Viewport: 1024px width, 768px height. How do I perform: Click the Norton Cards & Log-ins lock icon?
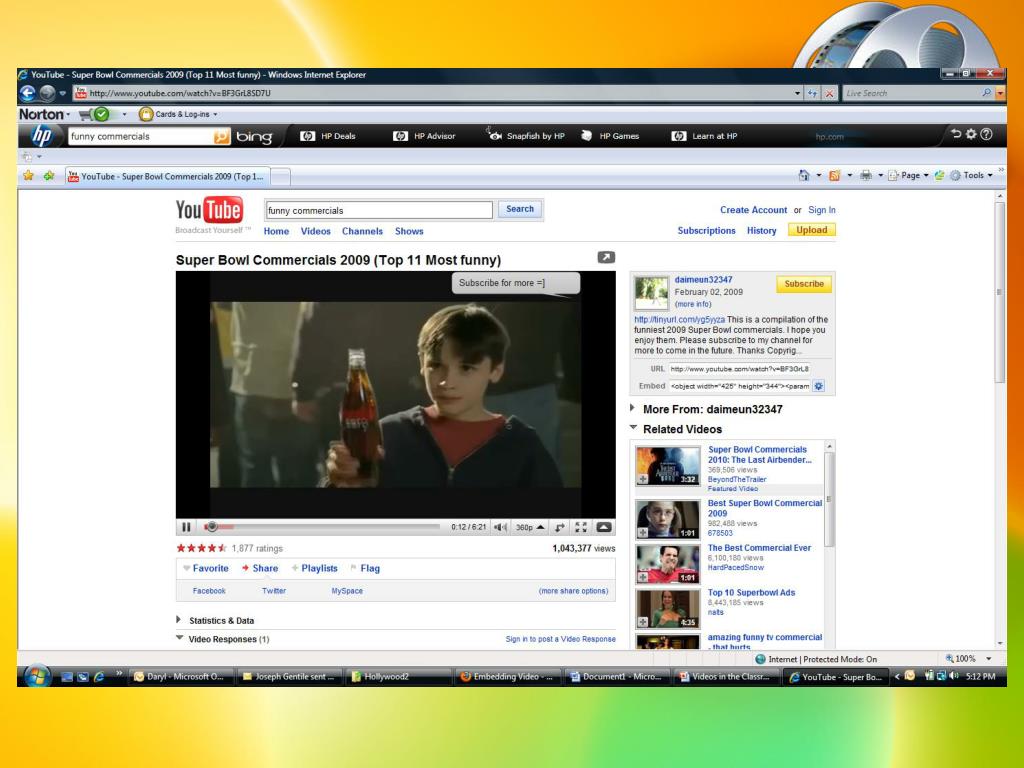[146, 114]
